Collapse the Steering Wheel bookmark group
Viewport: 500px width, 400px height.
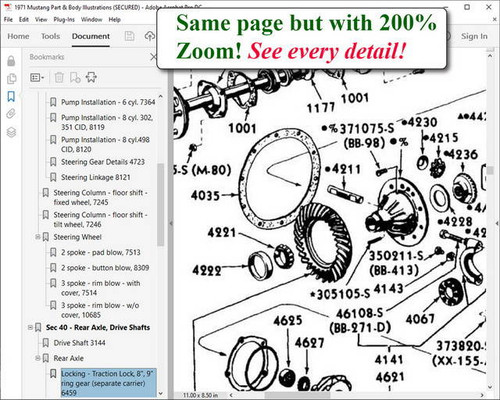38,237
